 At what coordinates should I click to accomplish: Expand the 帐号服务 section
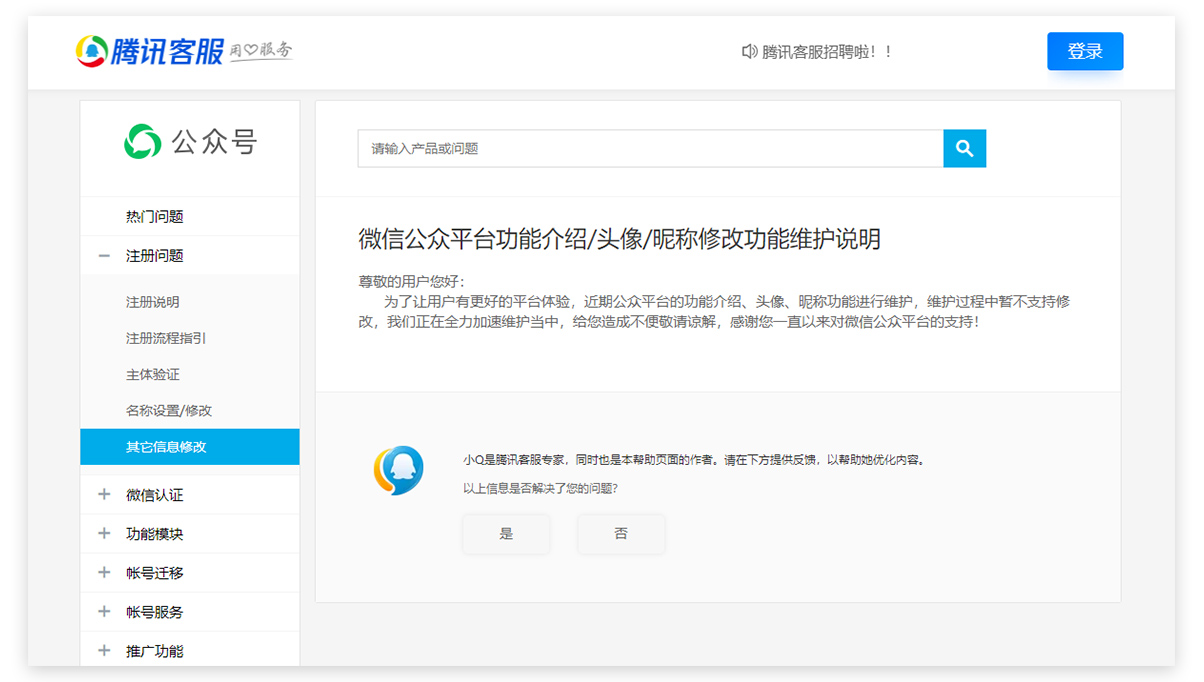pyautogui.click(x=104, y=612)
